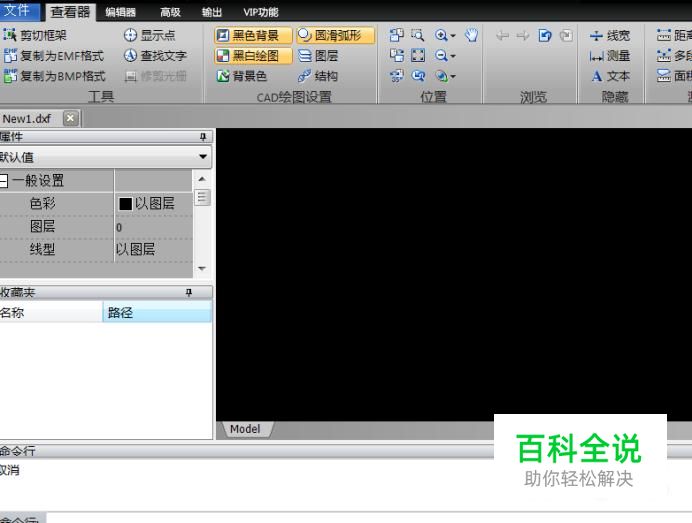Screen dimensions: 692x523
Task: Select the 剪切框架 clip frame tool
Action: click(35, 35)
